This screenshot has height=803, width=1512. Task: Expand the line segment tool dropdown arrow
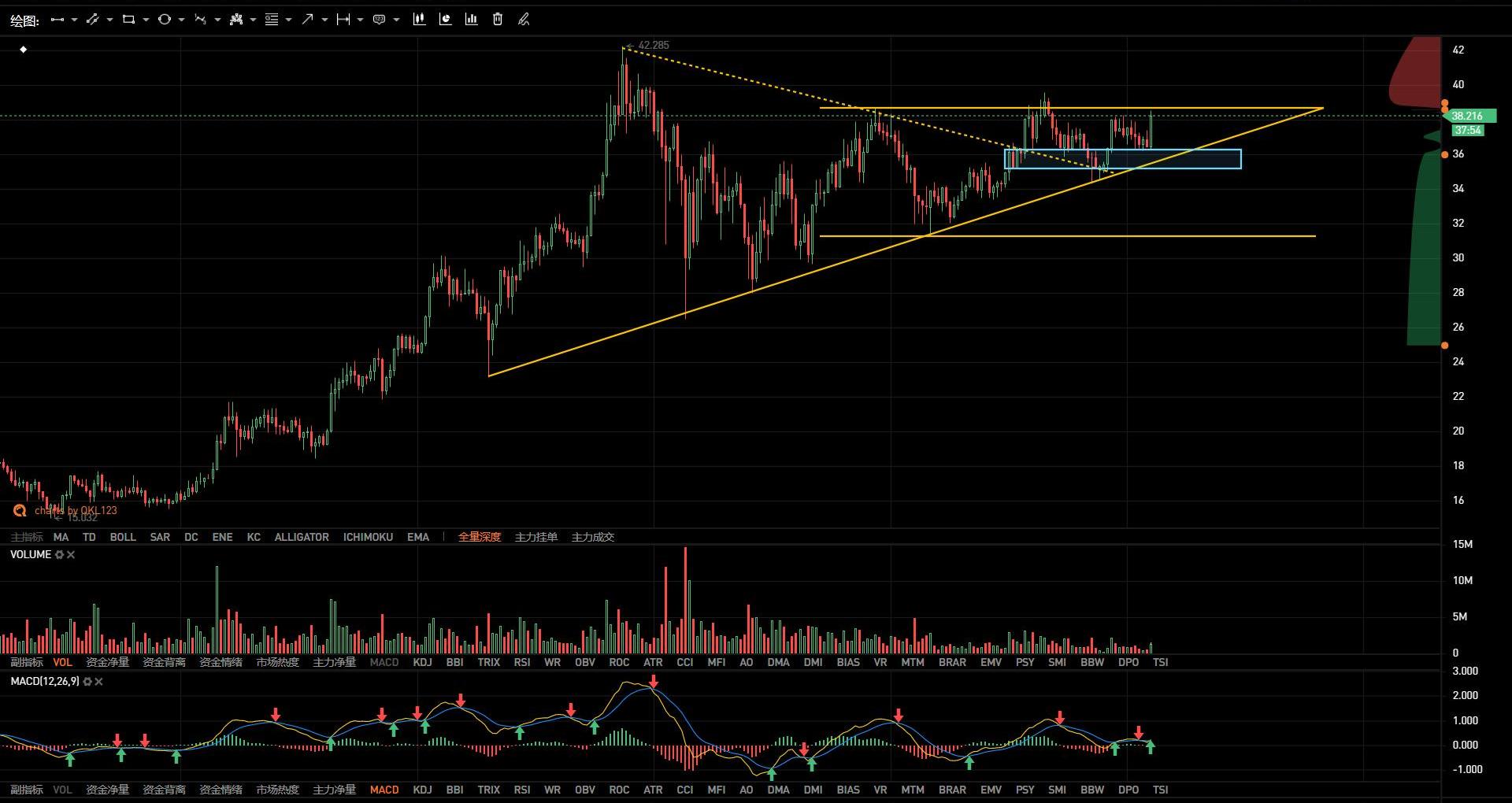[74, 20]
